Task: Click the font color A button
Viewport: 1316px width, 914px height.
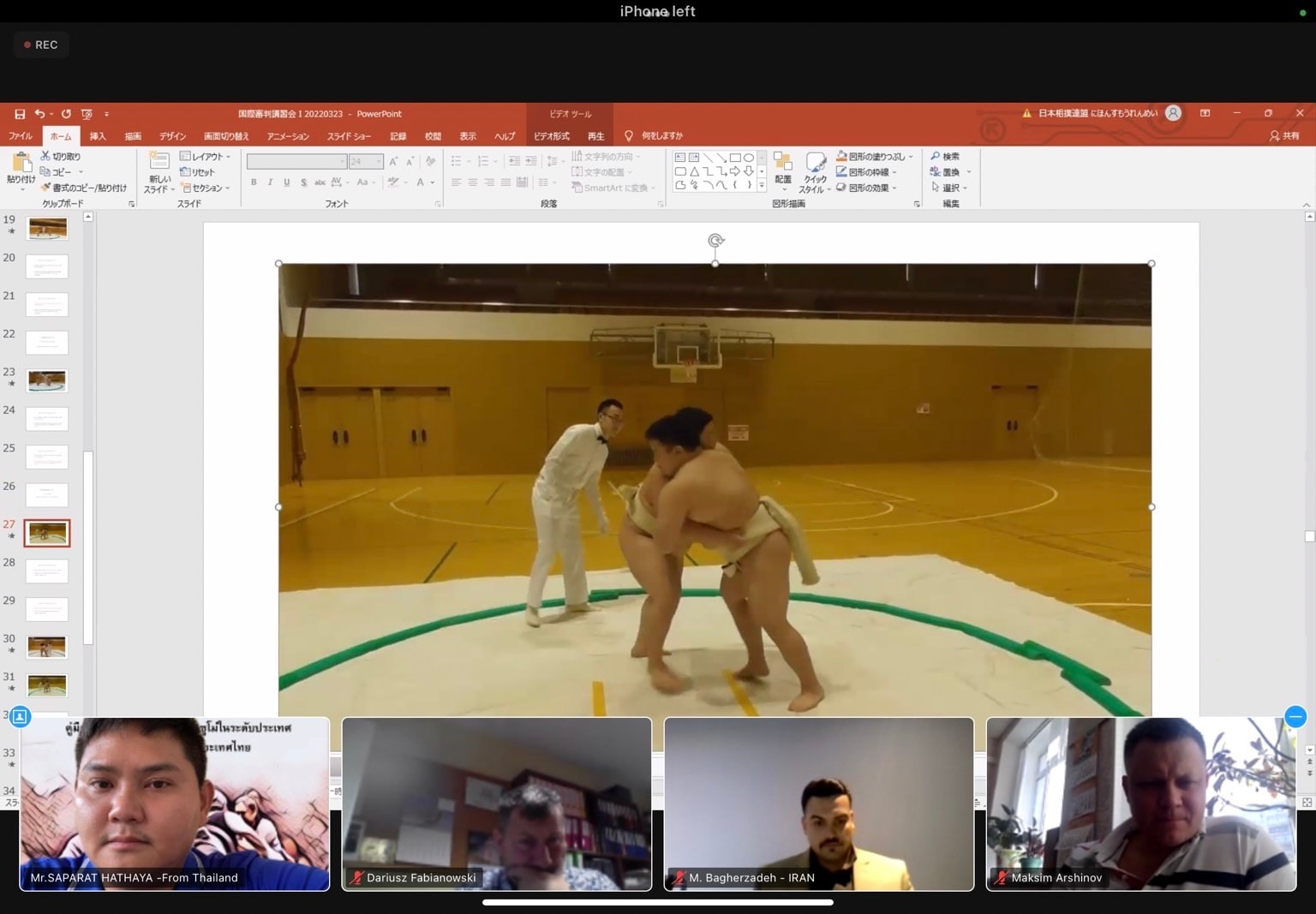Action: tap(421, 182)
